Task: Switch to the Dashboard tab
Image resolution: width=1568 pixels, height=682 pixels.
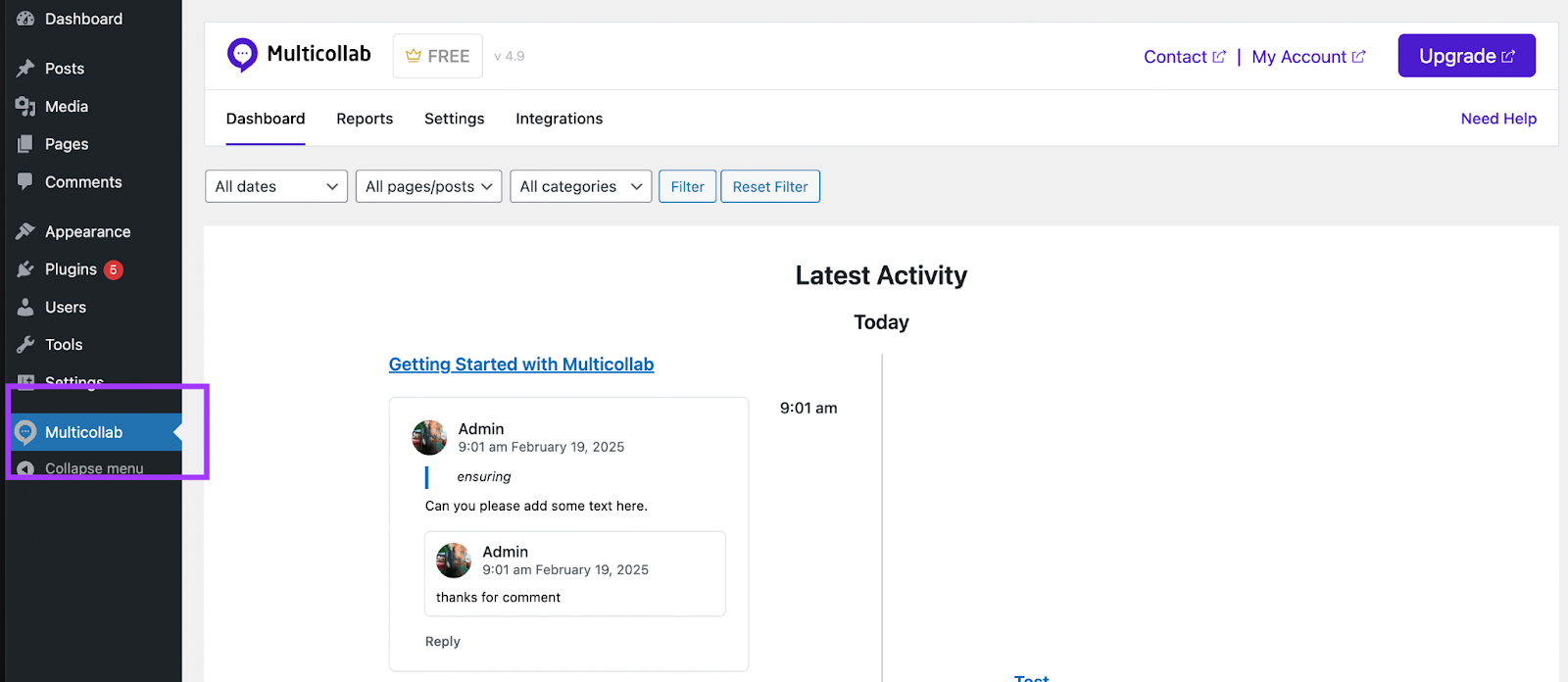Action: tap(266, 119)
